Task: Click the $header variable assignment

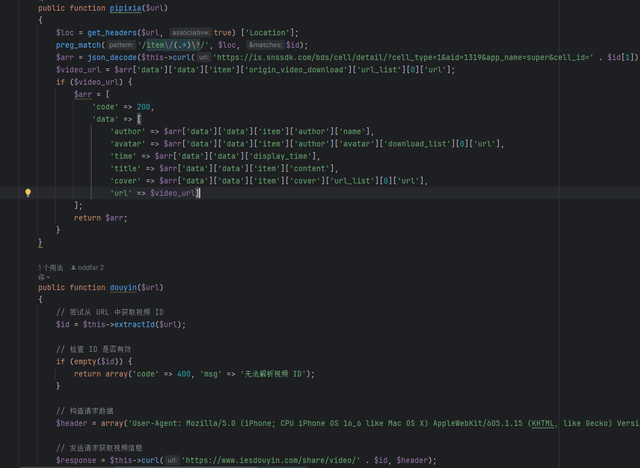Action: 71,423
